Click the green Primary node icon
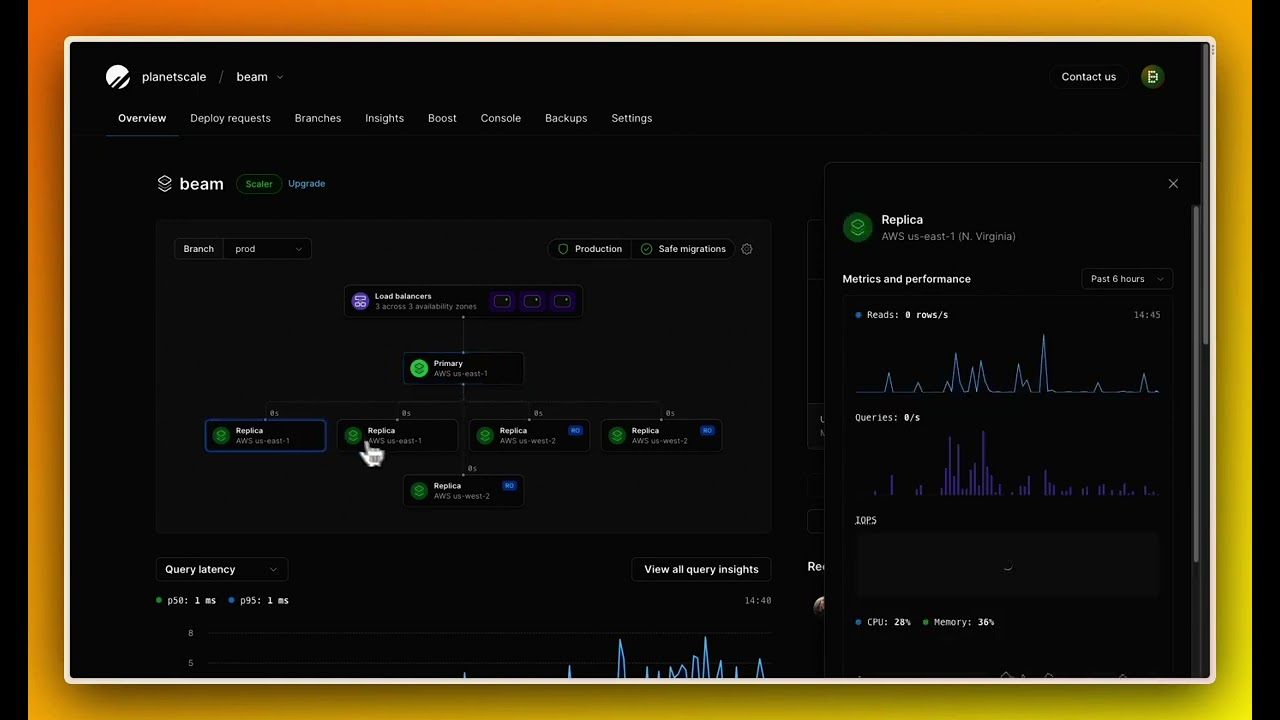The height and width of the screenshot is (720, 1280). coord(419,368)
